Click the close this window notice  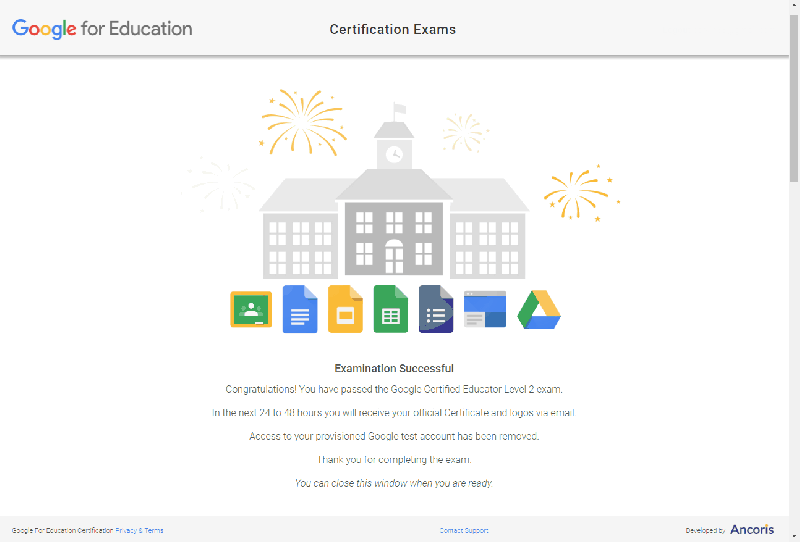coord(394,483)
